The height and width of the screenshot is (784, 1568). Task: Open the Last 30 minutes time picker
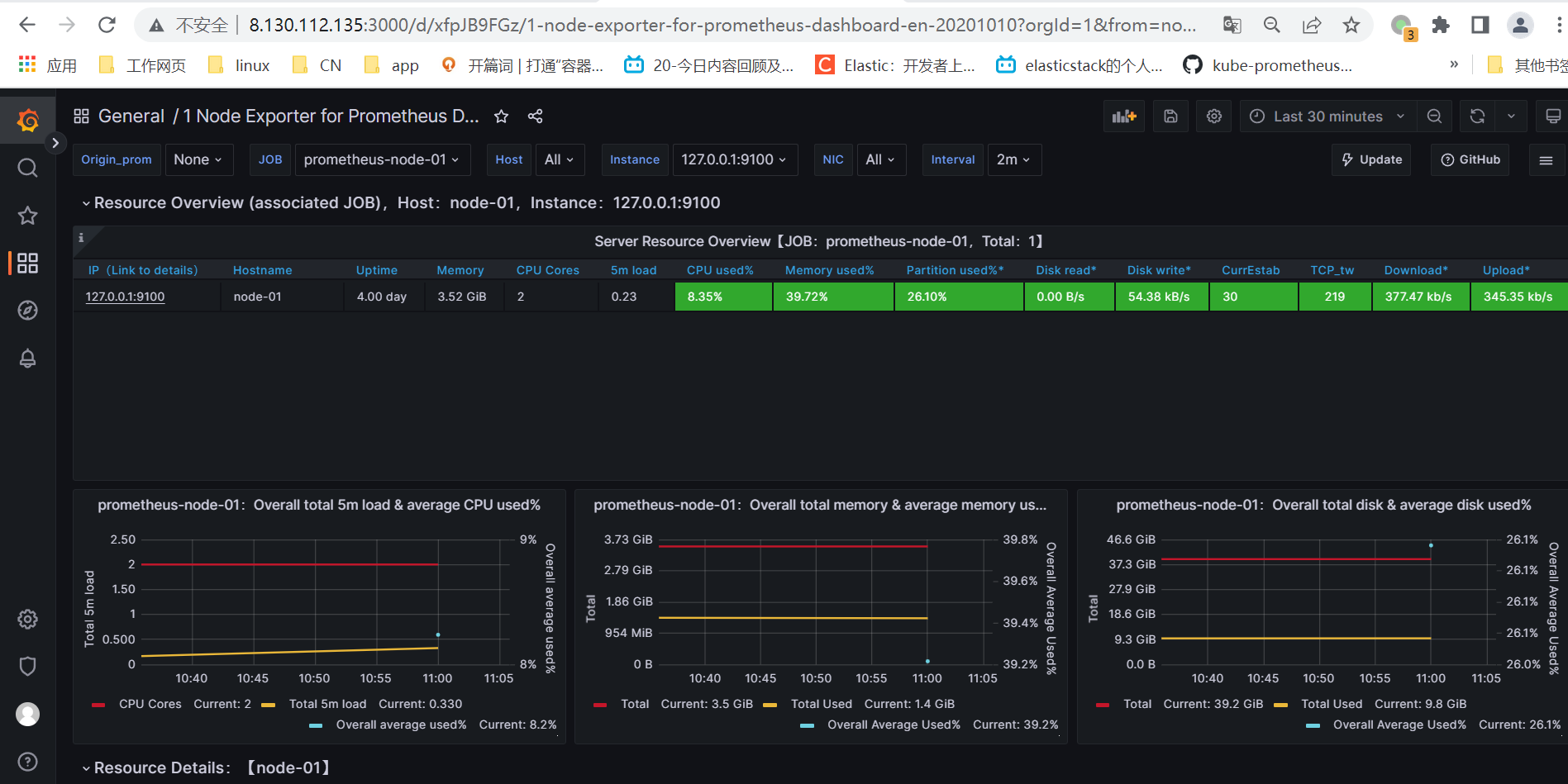(x=1327, y=116)
